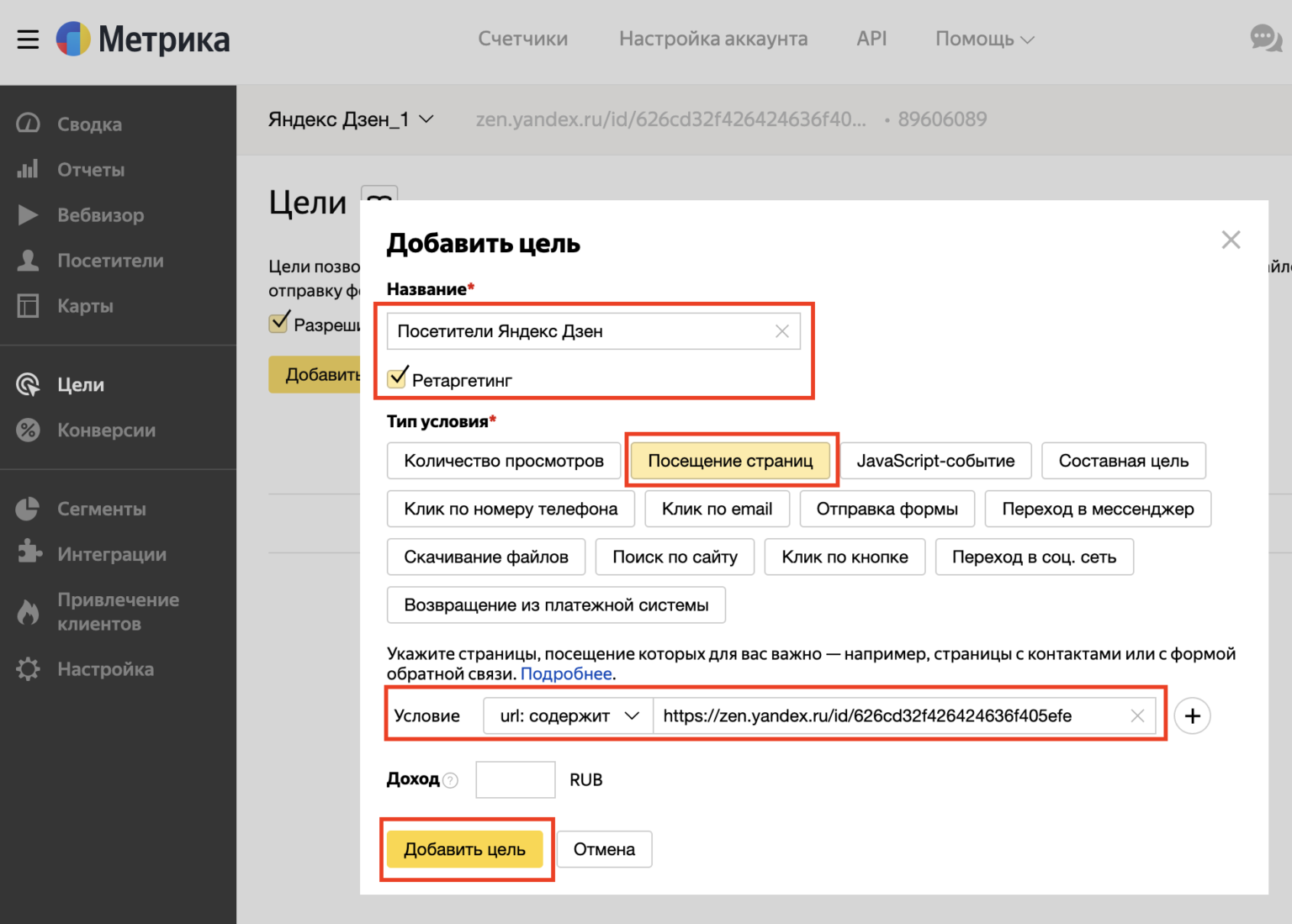The width and height of the screenshot is (1292, 924).
Task: Clear the URL condition field
Action: pos(1137,715)
